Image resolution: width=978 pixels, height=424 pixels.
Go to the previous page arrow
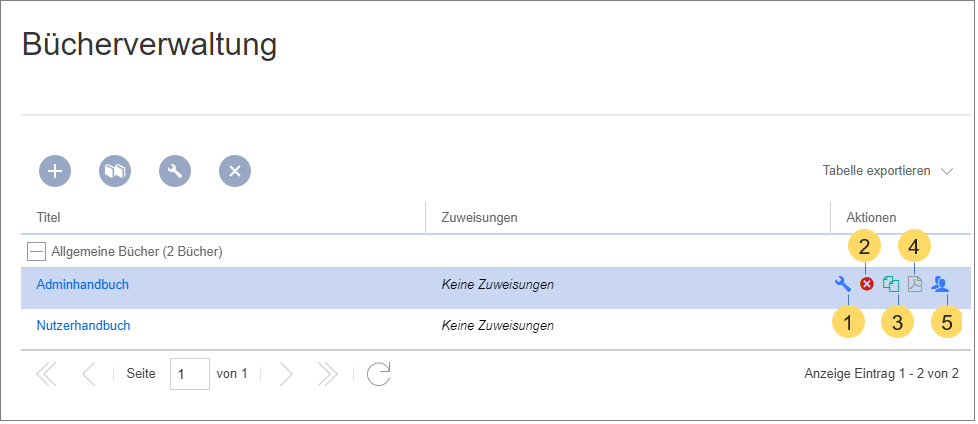point(88,374)
